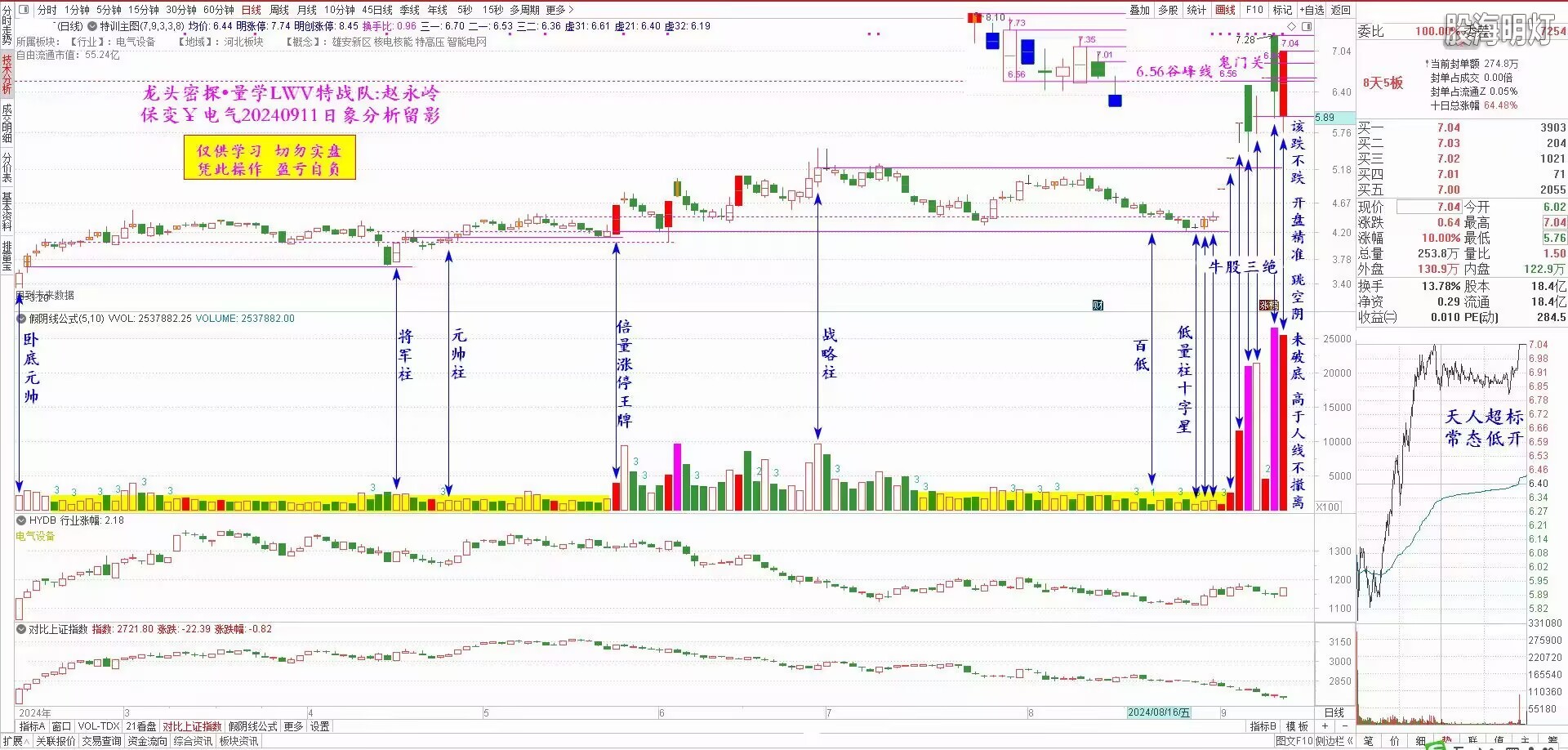Click the 返回 back button
The height and width of the screenshot is (750, 1568).
[x=1341, y=10]
